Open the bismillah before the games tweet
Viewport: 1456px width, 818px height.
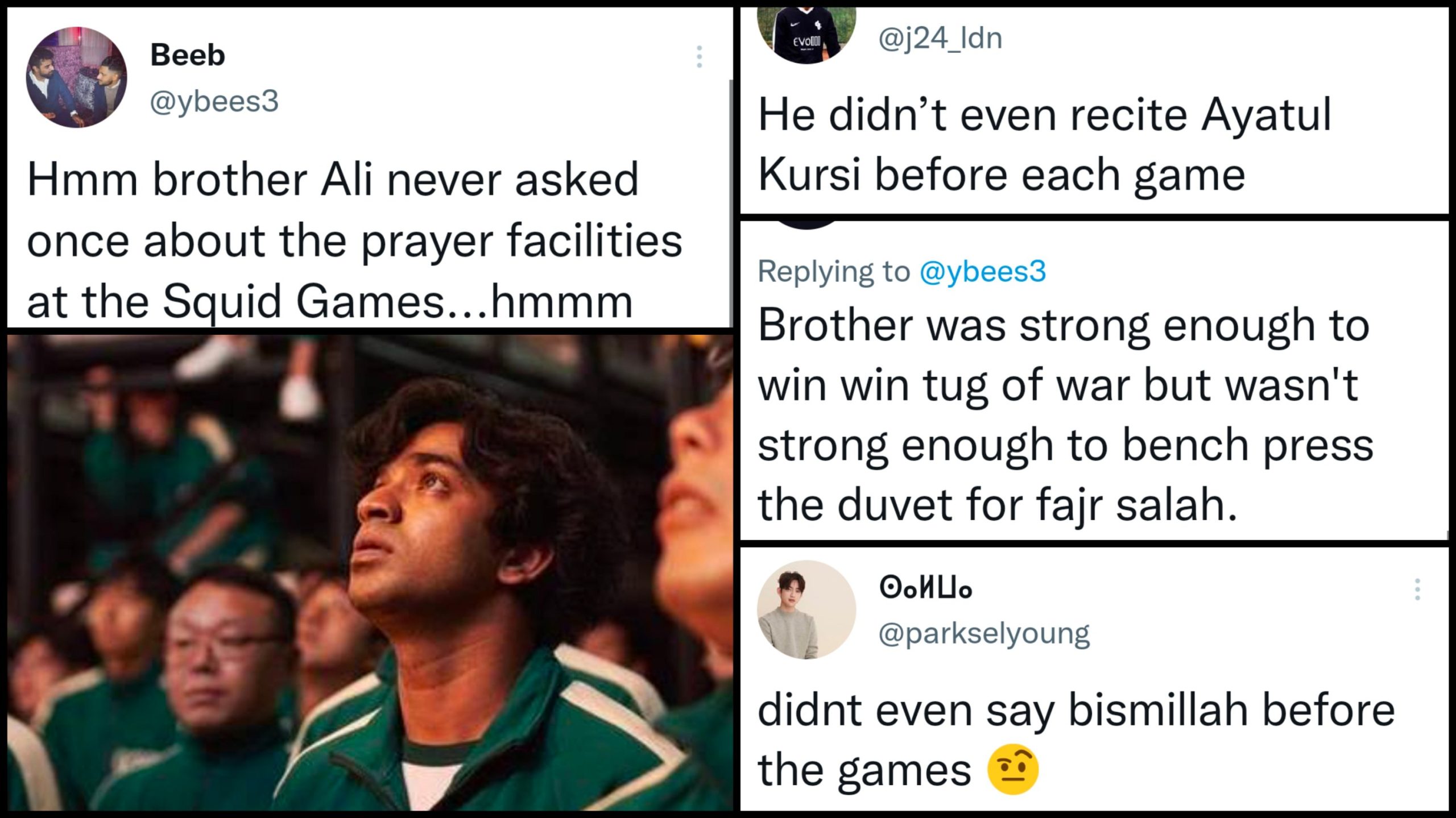[x=1076, y=740]
